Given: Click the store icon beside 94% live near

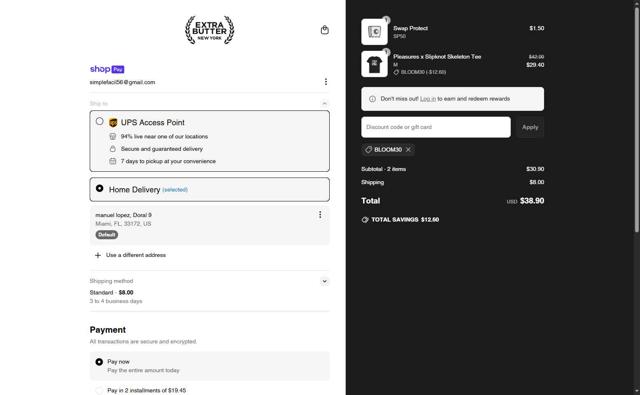Looking at the screenshot, I should [113, 136].
